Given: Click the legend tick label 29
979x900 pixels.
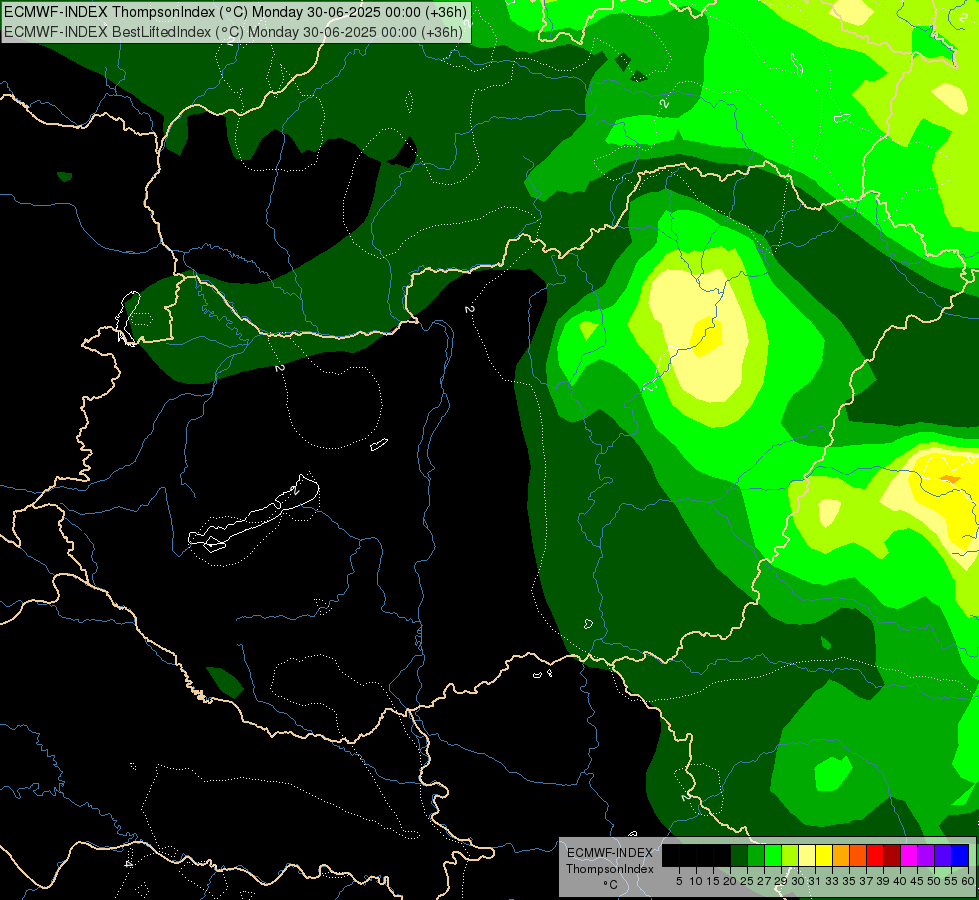Looking at the screenshot, I should coord(781,881).
